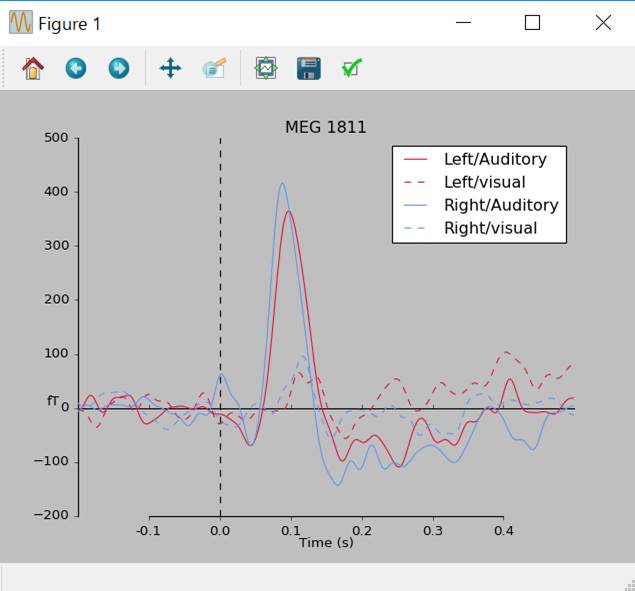
Task: Select the Left/visual legend entry
Action: click(484, 182)
